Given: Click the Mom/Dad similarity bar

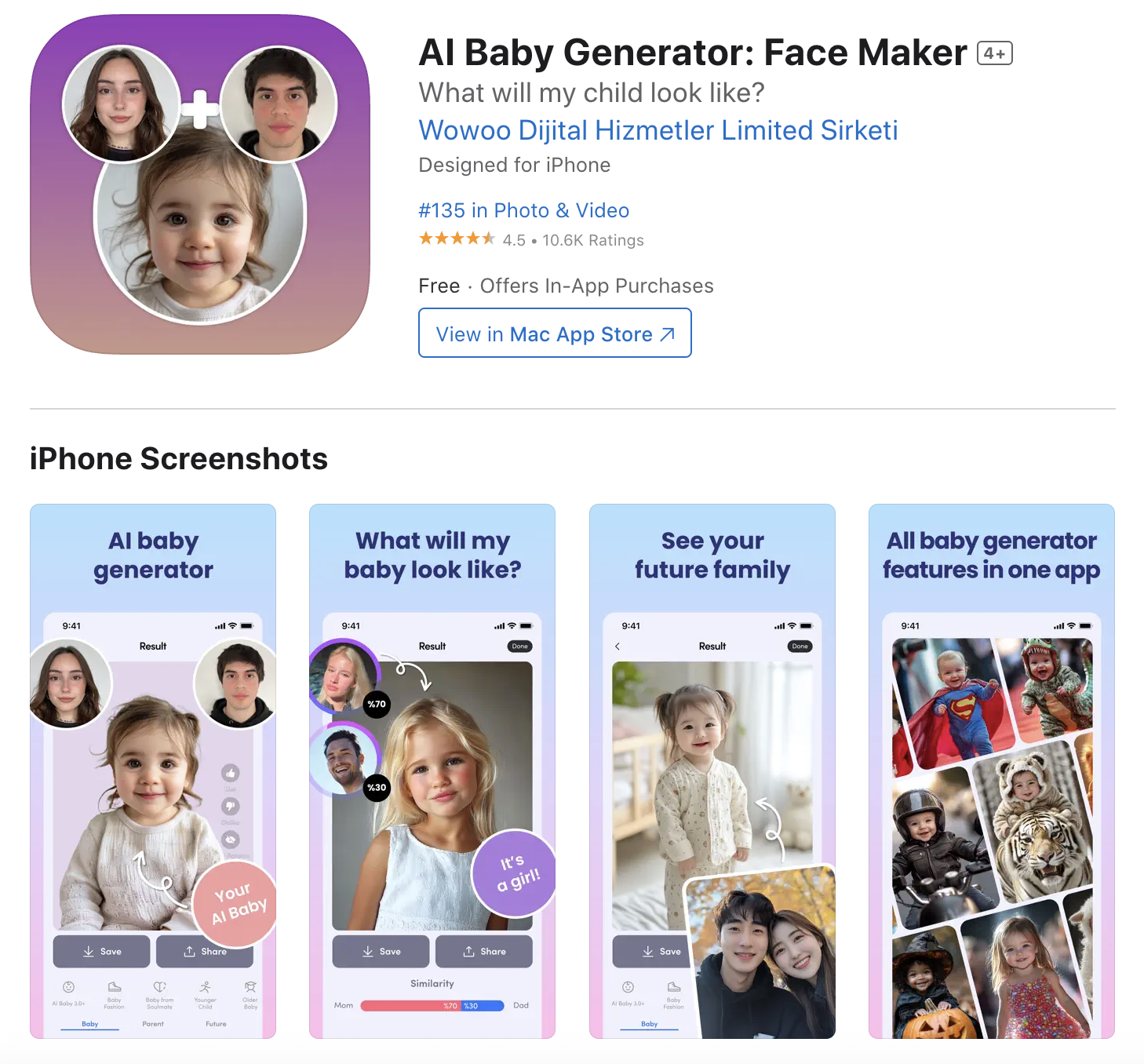Looking at the screenshot, I should tap(432, 1005).
